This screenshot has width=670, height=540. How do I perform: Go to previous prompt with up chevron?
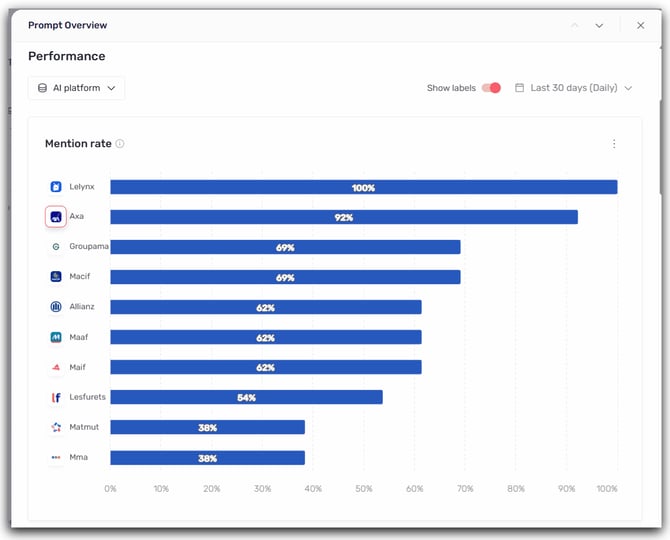(x=575, y=25)
